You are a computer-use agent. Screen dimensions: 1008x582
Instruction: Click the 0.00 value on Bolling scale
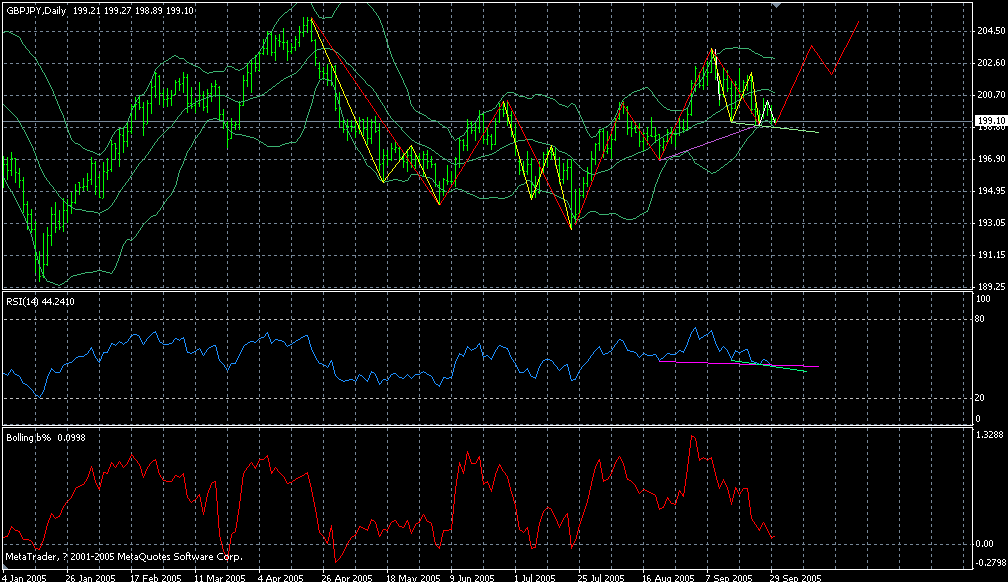(x=985, y=544)
